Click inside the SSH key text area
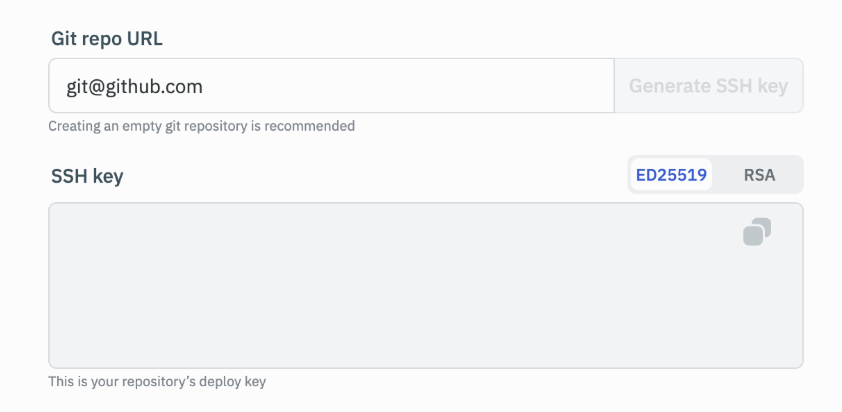Image resolution: width=842 pixels, height=412 pixels. click(x=400, y=290)
